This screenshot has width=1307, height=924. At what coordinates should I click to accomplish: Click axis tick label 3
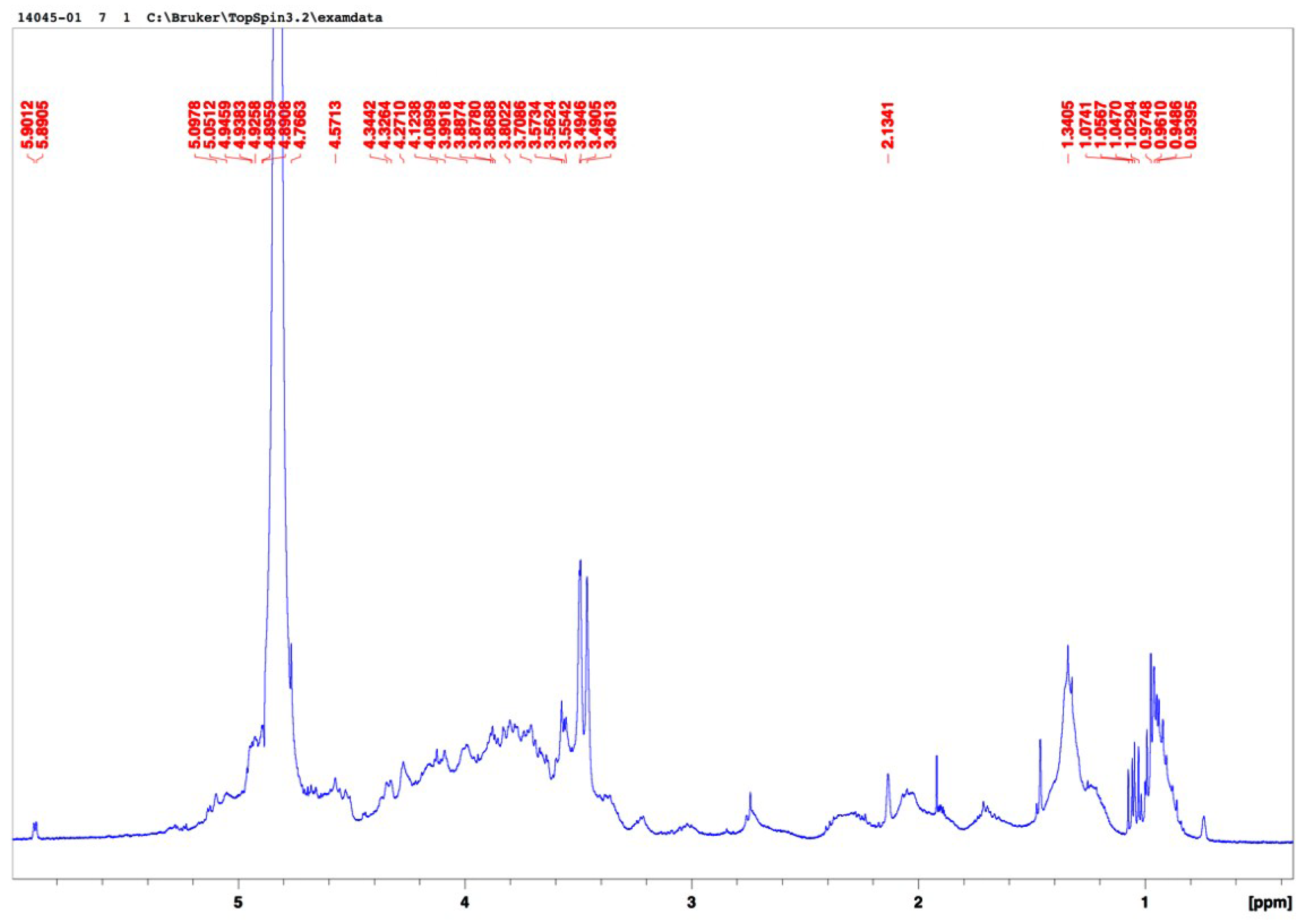coord(692,903)
